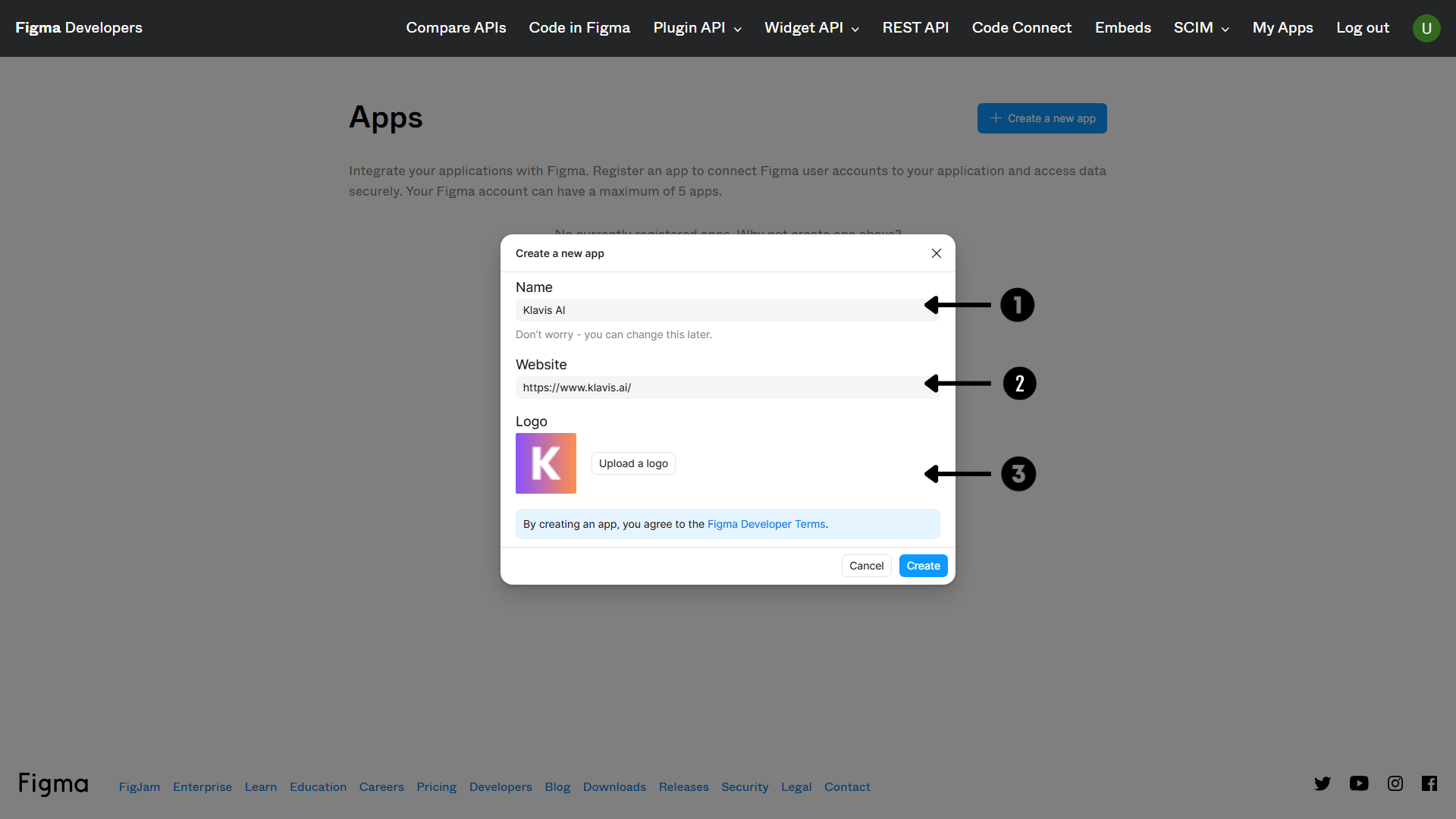1456x819 pixels.
Task: Open the Figma Developer Terms link
Action: point(766,524)
